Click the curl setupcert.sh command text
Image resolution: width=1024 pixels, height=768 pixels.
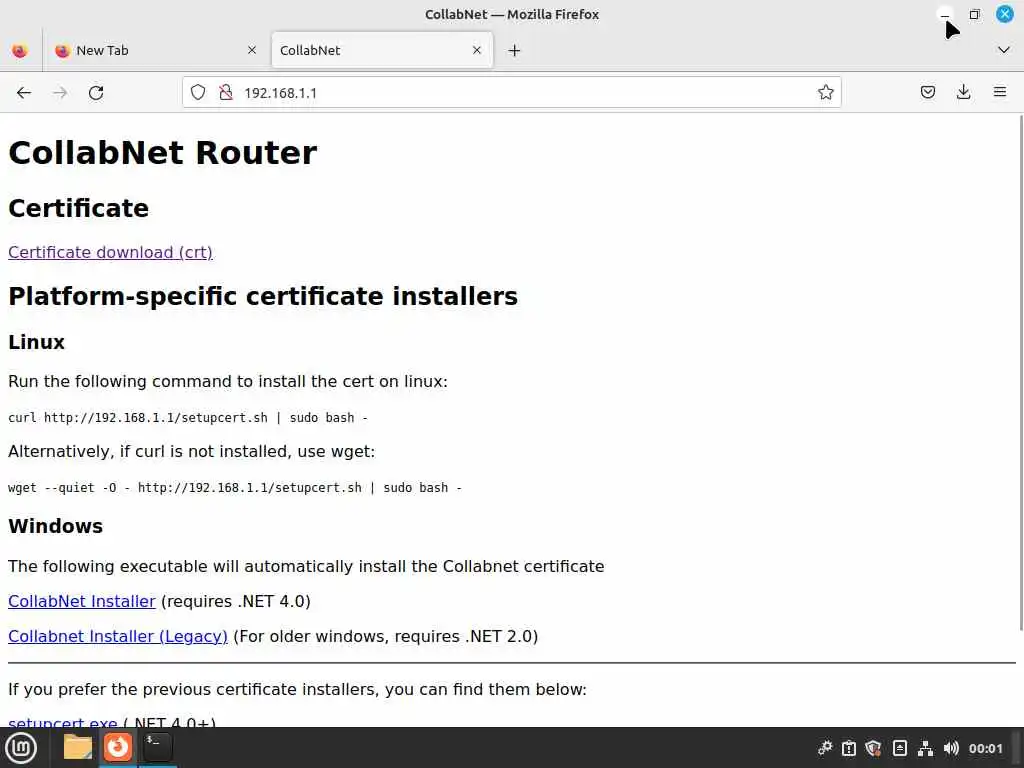(188, 417)
